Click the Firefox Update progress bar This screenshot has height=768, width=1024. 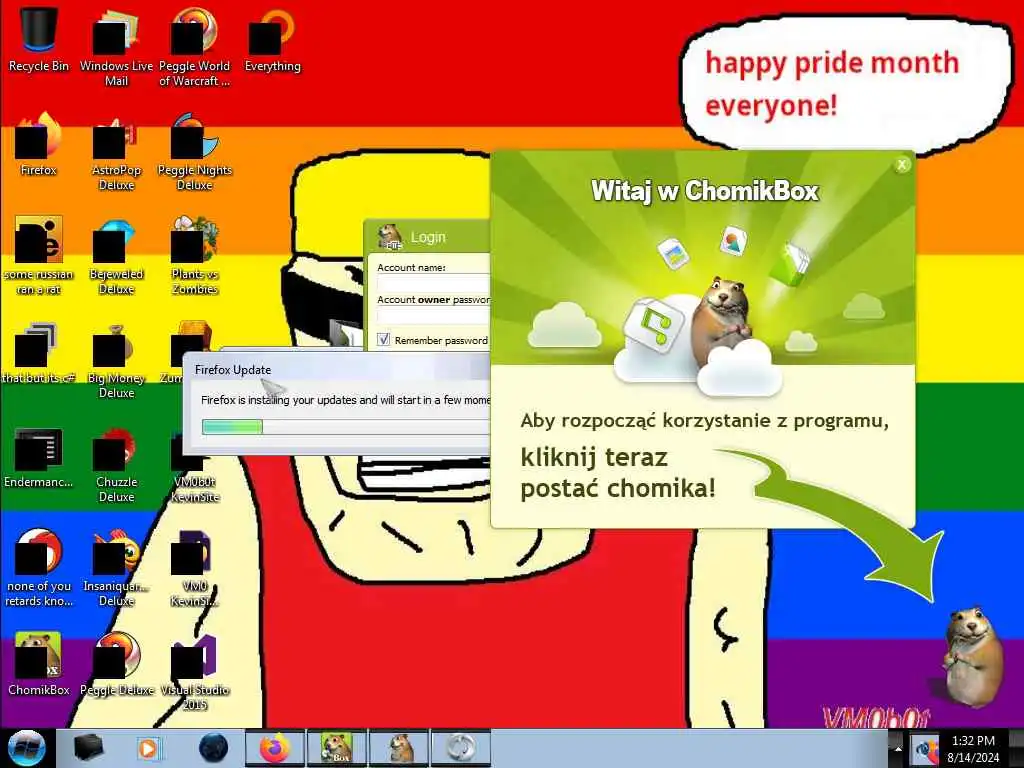[346, 427]
